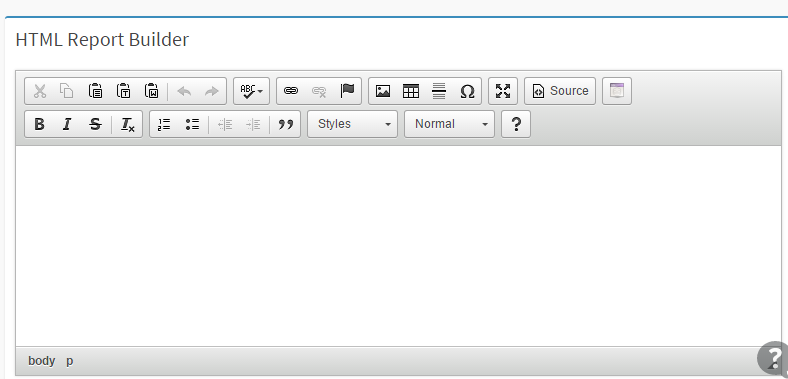The width and height of the screenshot is (788, 379).
Task: Click the Decrease Indent icon
Action: click(x=225, y=124)
